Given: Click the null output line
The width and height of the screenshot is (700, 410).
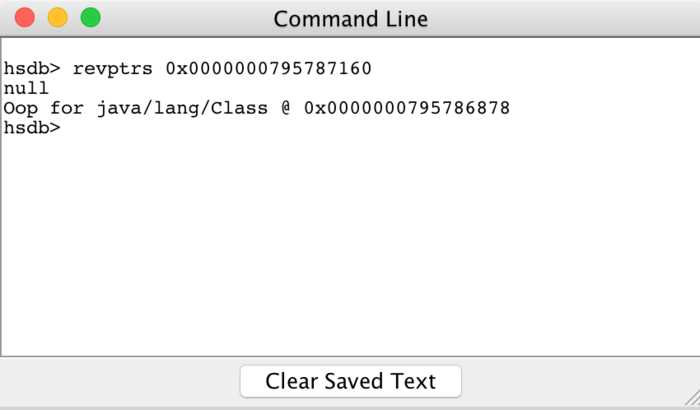Looking at the screenshot, I should (26, 88).
